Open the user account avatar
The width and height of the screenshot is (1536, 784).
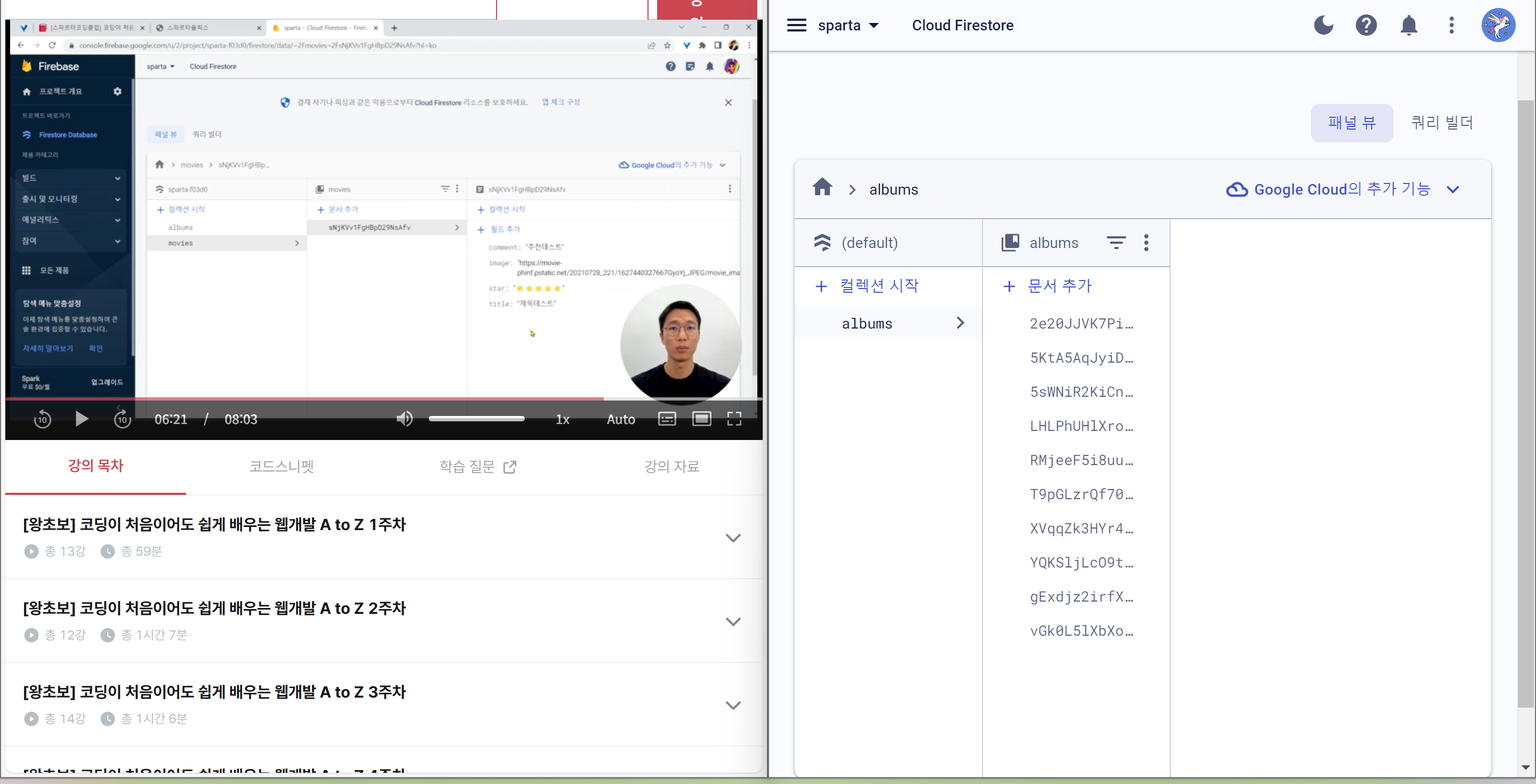(x=1498, y=25)
